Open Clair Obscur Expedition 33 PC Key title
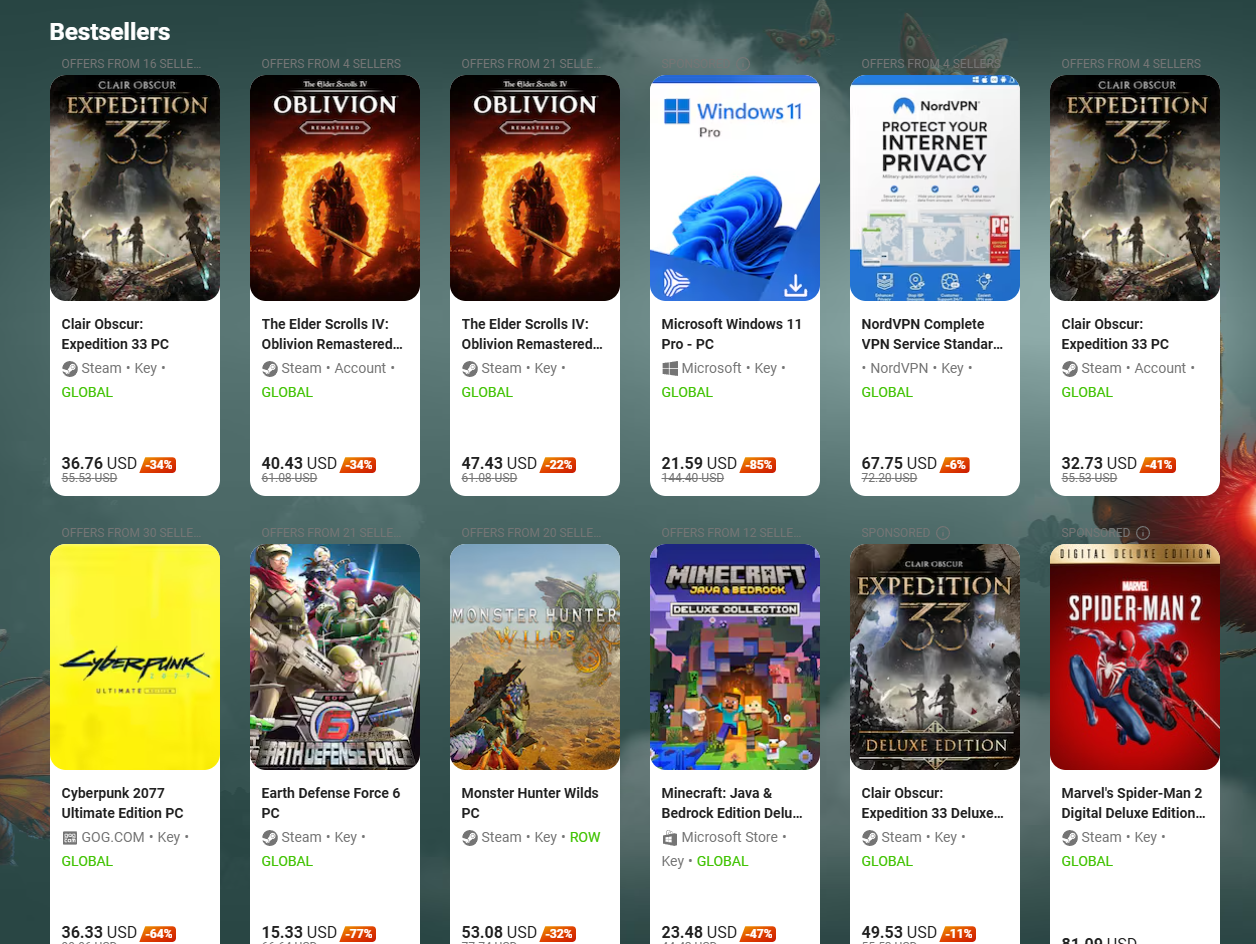The image size is (1256, 944). [115, 334]
